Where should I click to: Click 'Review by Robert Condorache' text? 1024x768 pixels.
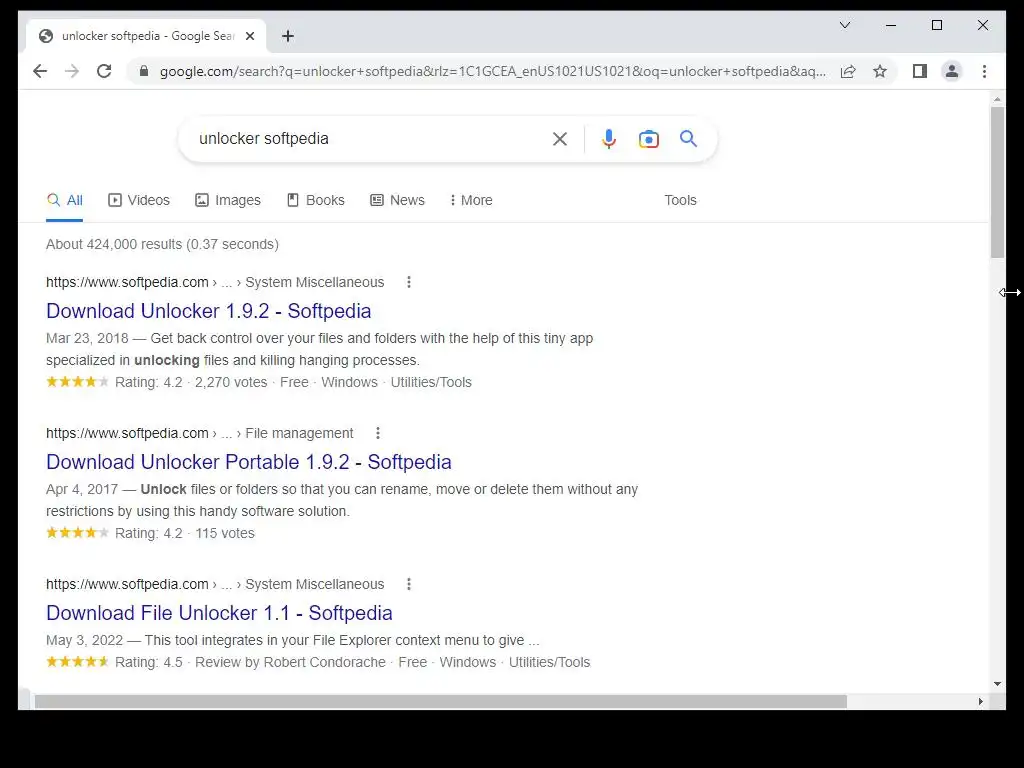coord(290,662)
